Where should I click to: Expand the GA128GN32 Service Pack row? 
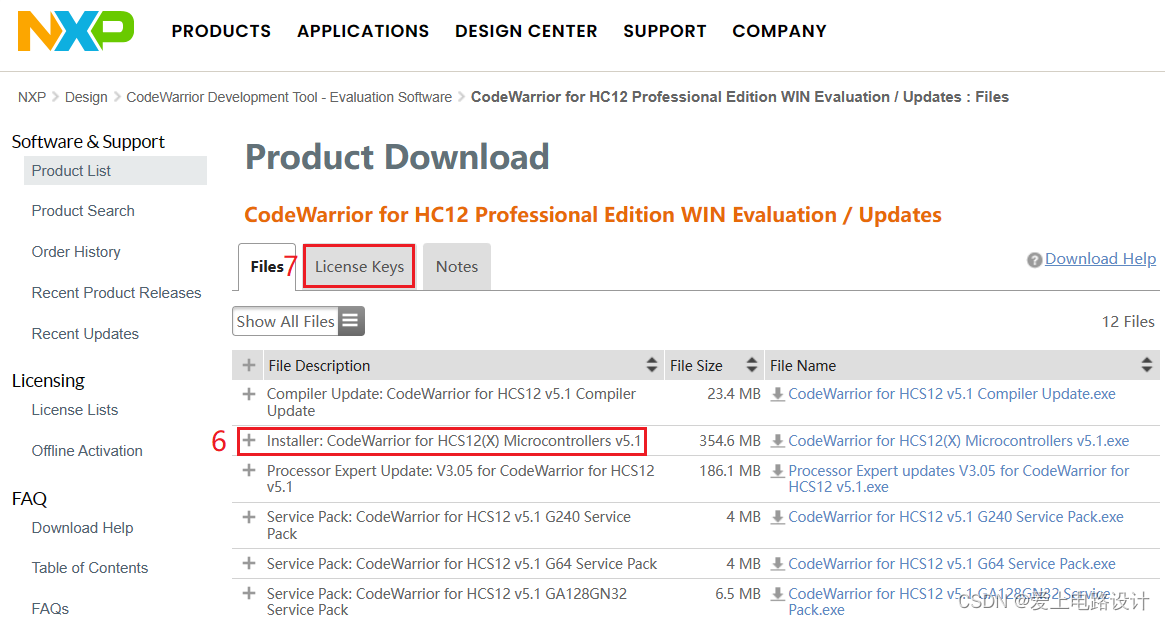pyautogui.click(x=249, y=593)
